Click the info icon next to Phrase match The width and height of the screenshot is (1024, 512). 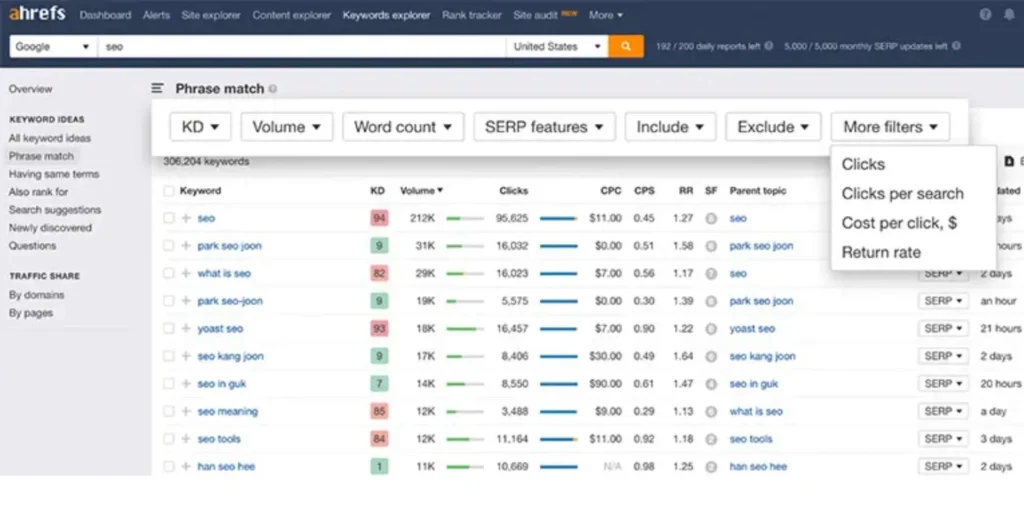[273, 89]
